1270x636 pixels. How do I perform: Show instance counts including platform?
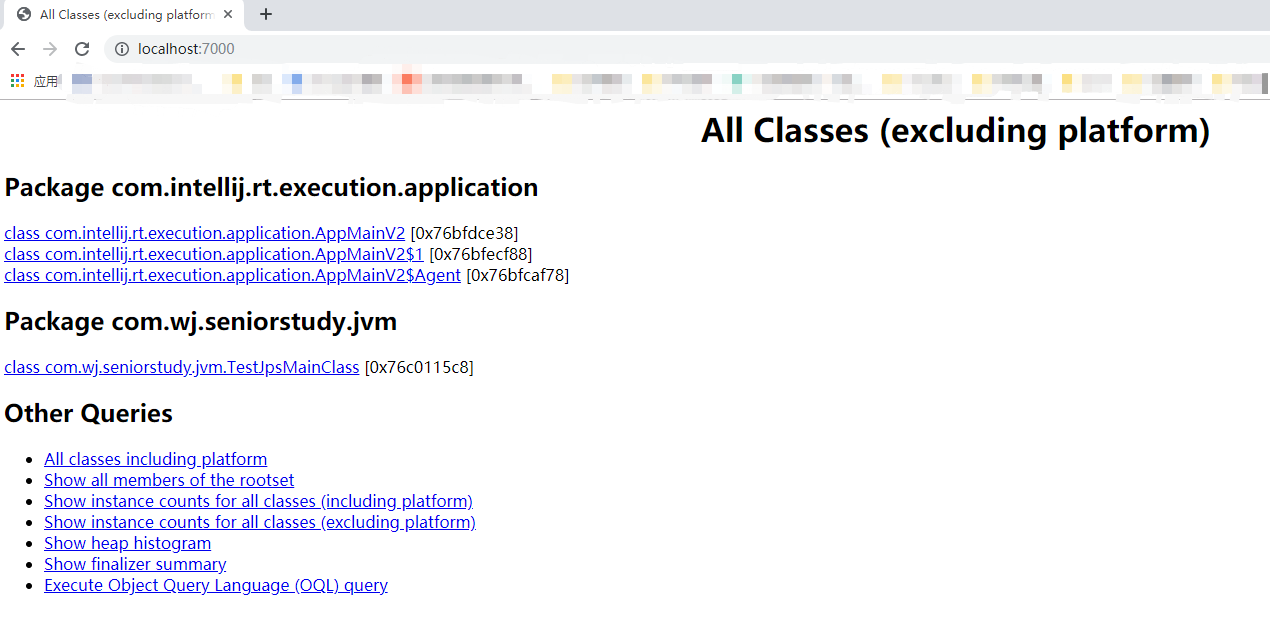pyautogui.click(x=258, y=501)
